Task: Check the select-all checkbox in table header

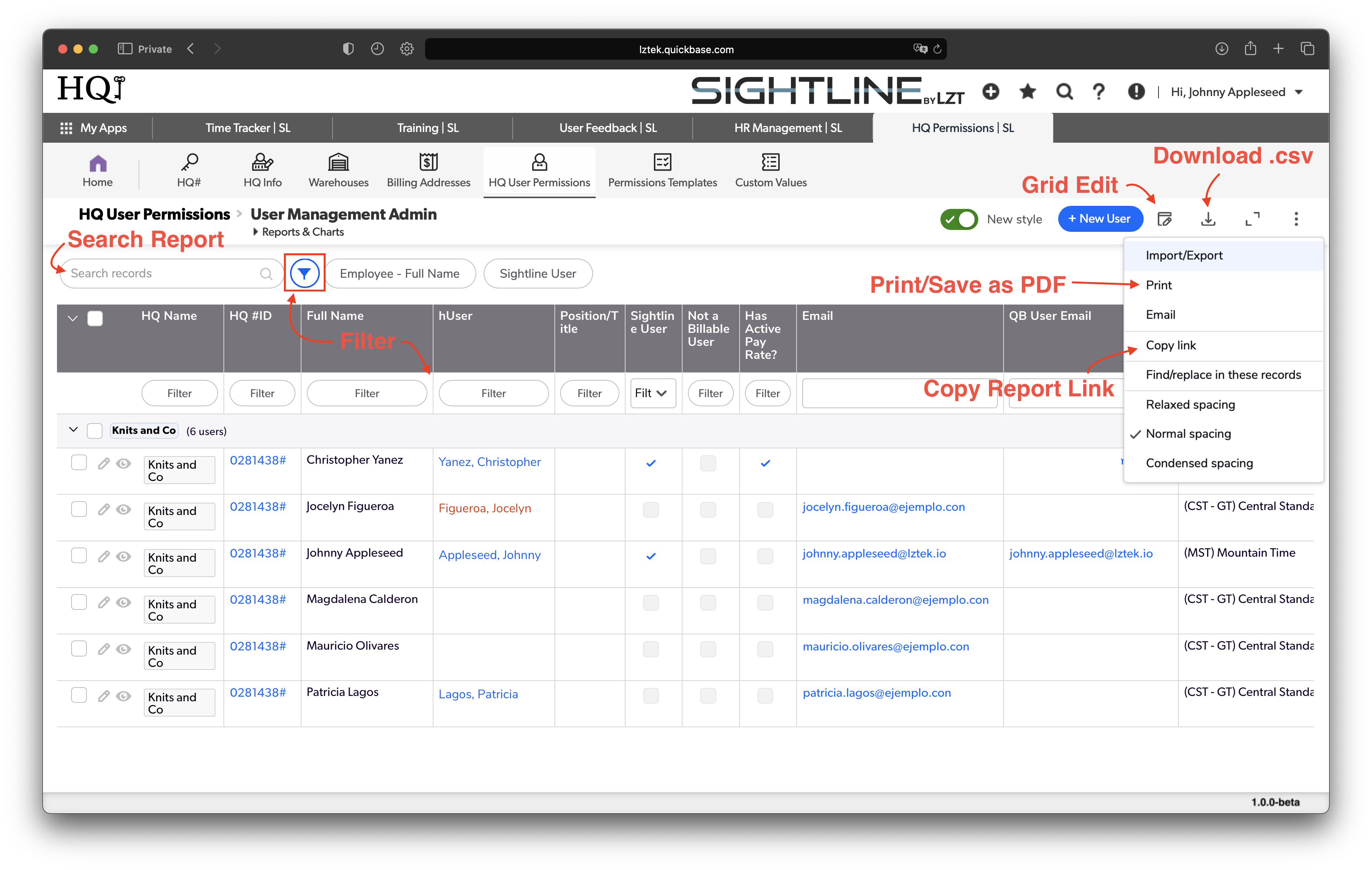Action: (x=95, y=318)
